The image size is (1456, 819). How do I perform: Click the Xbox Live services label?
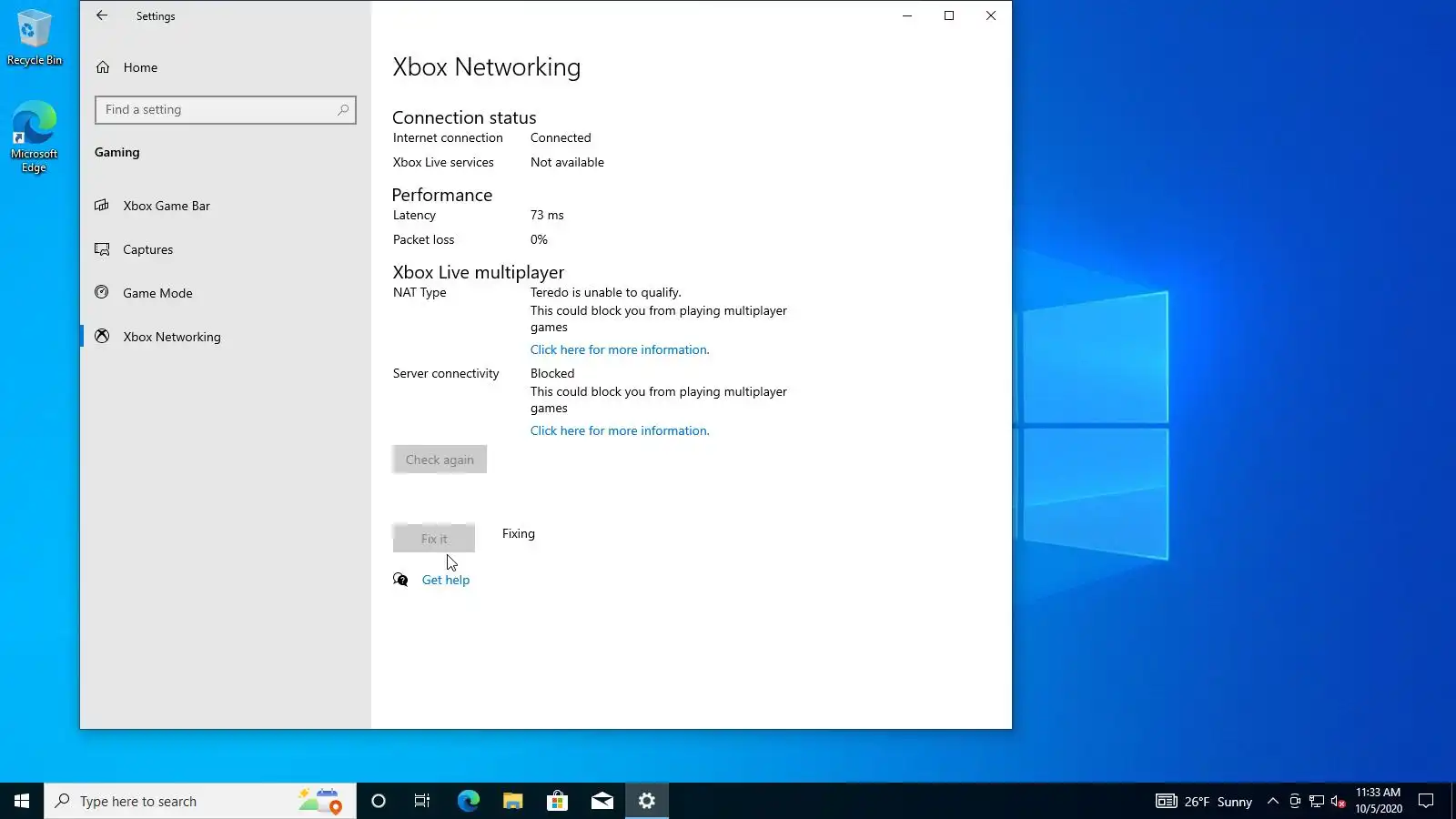(443, 162)
